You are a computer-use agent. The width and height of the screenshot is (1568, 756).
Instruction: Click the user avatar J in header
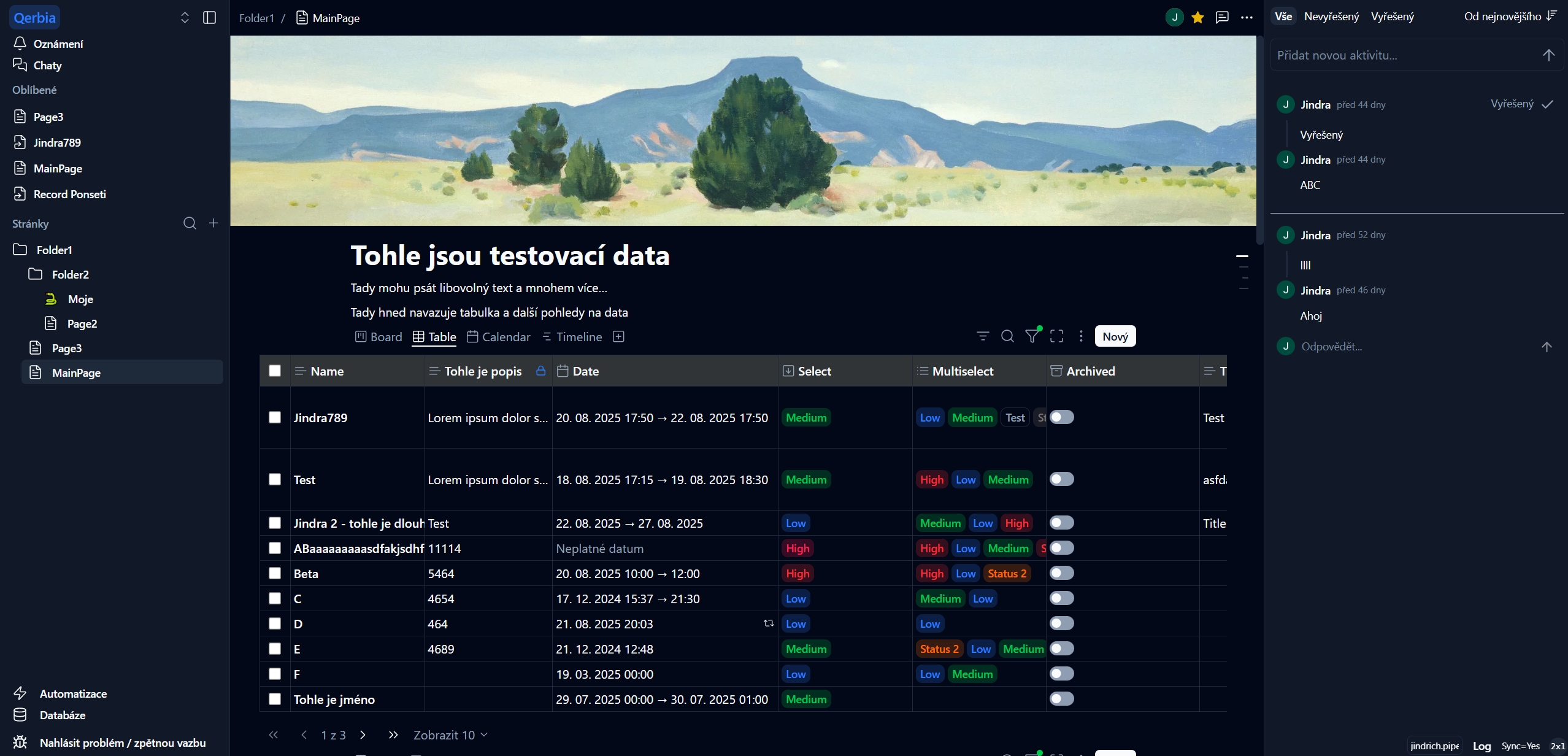coord(1174,18)
